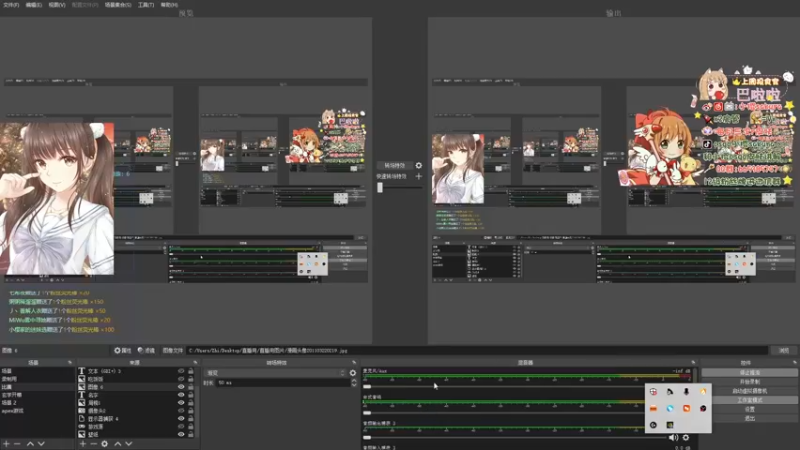Click the green NVIDIA icon in tray popup
The height and width of the screenshot is (450, 800).
point(670,424)
